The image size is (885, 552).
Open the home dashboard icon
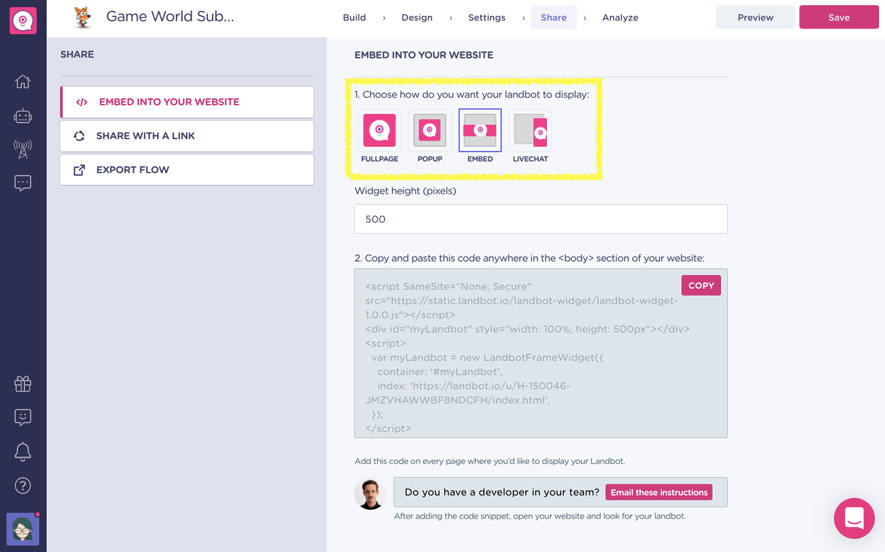23,82
